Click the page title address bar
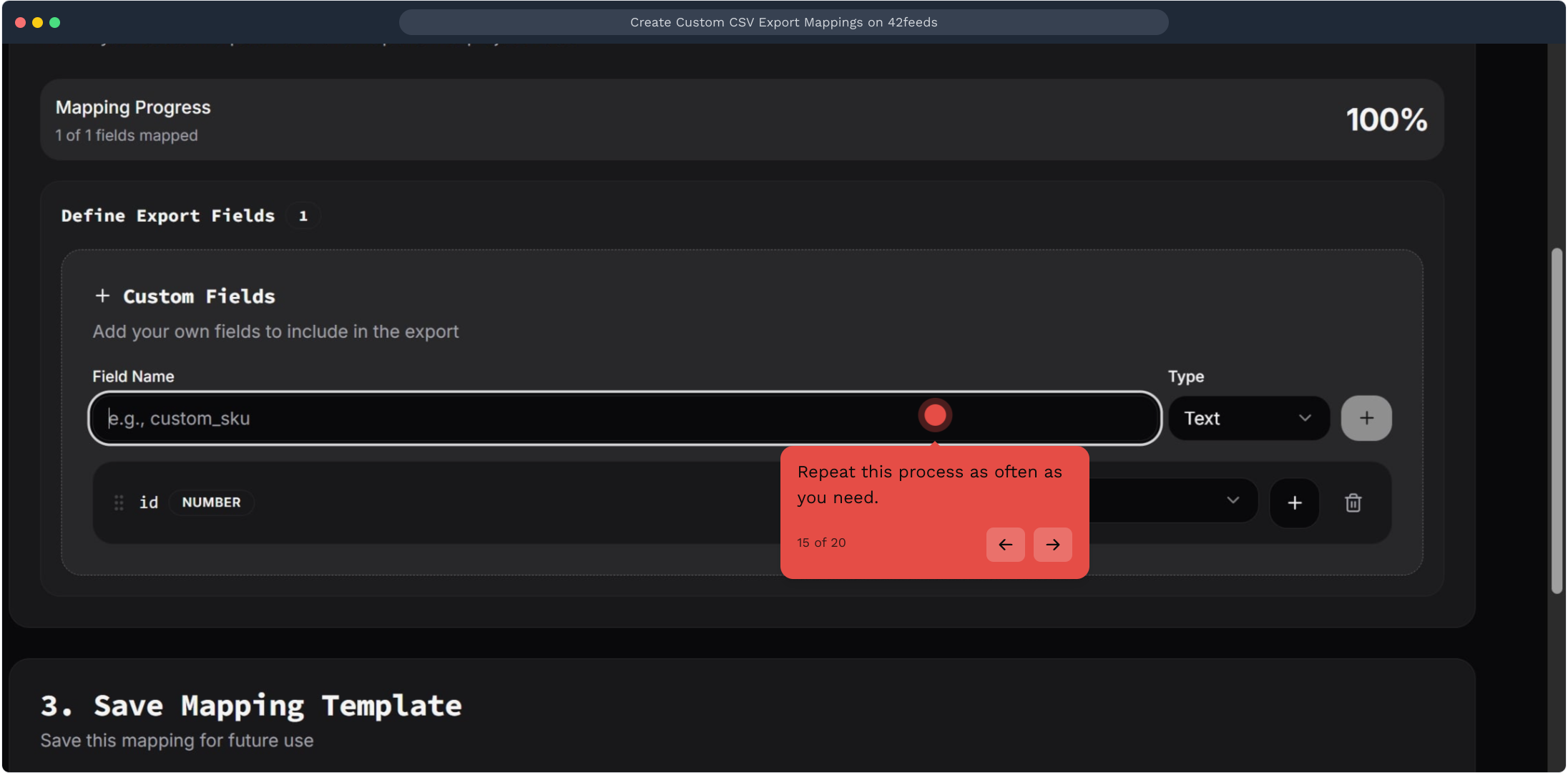Viewport: 1568px width, 773px height. point(783,22)
